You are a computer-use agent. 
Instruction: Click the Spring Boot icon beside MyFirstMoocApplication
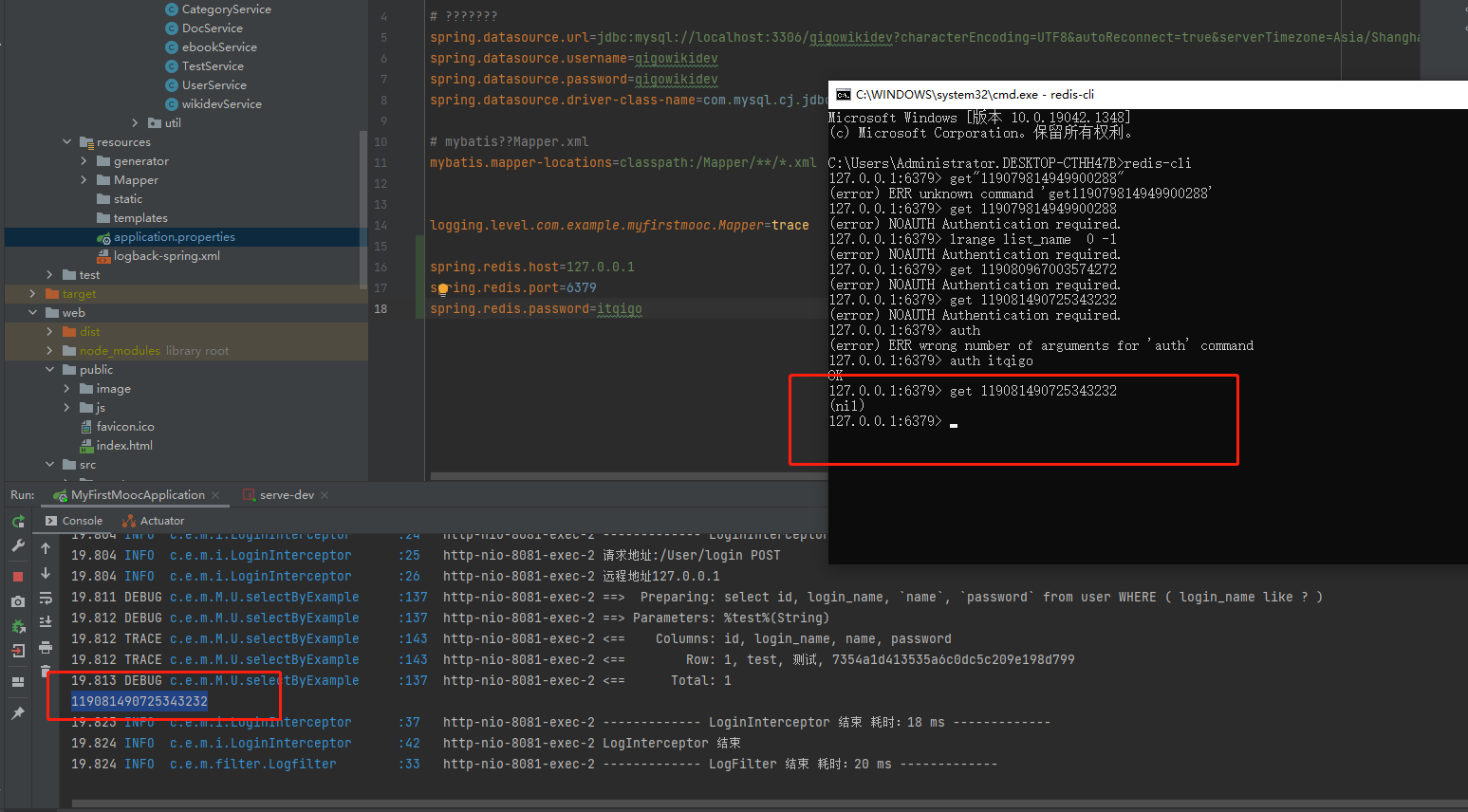pyautogui.click(x=61, y=495)
